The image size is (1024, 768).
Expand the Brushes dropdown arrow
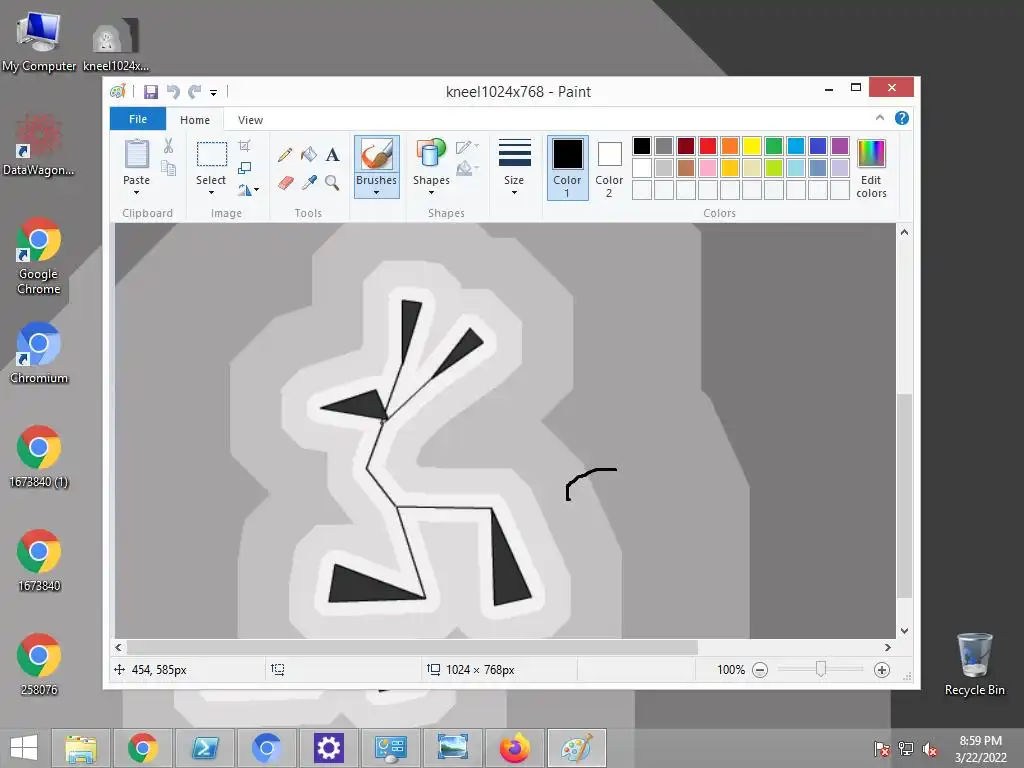[x=376, y=193]
